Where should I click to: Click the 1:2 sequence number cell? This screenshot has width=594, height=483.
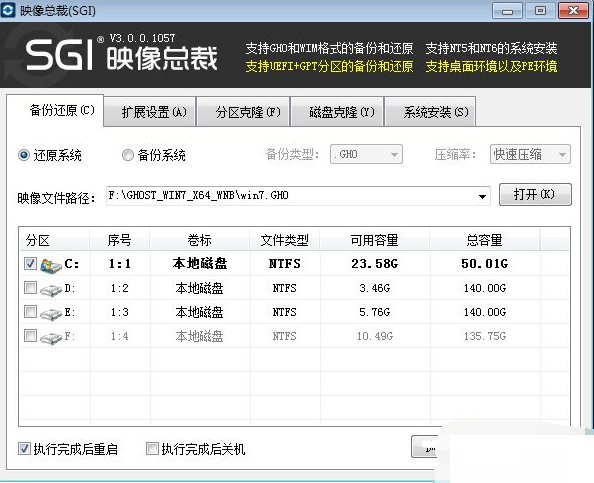point(120,288)
